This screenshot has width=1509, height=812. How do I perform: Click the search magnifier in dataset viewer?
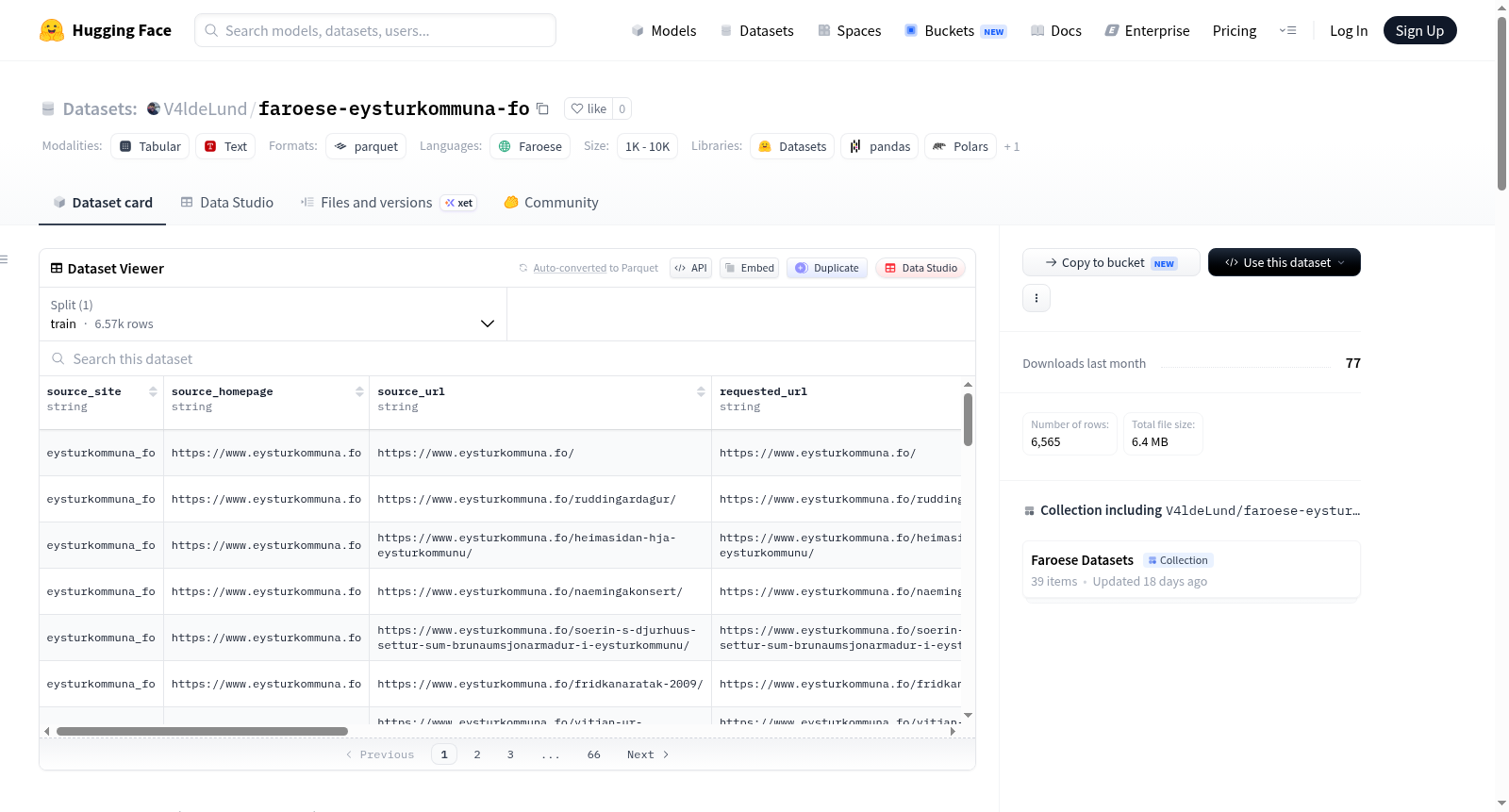(x=58, y=358)
